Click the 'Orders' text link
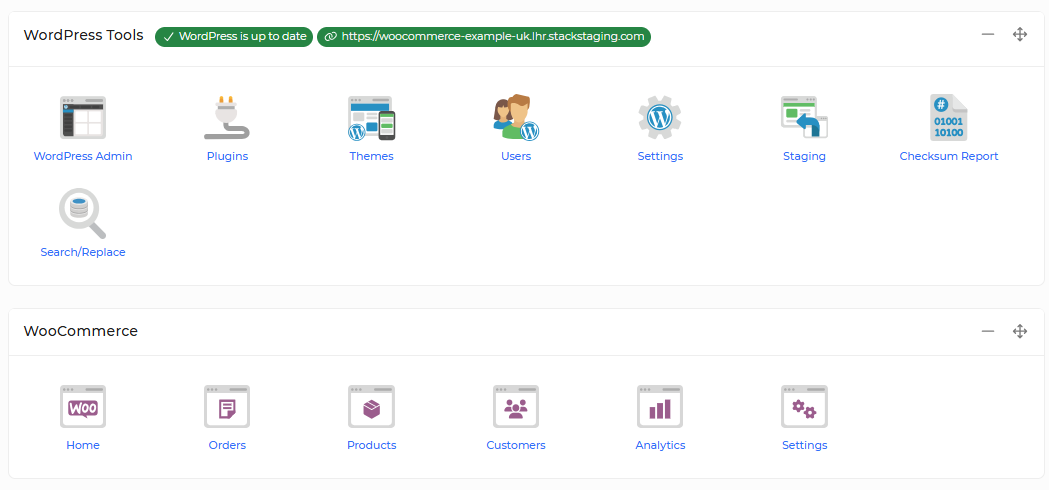 click(x=227, y=445)
